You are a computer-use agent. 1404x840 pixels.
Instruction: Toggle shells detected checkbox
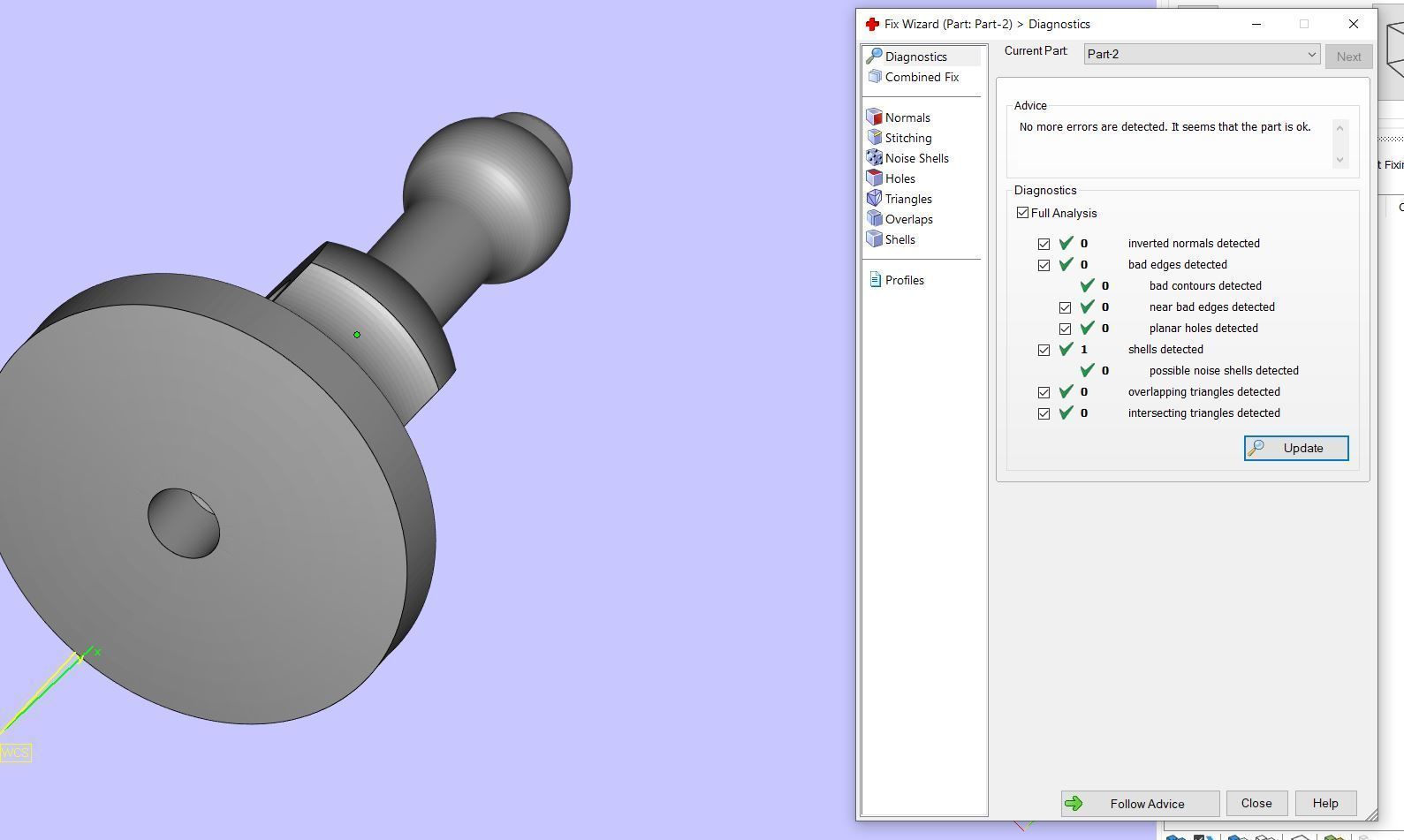click(x=1044, y=350)
